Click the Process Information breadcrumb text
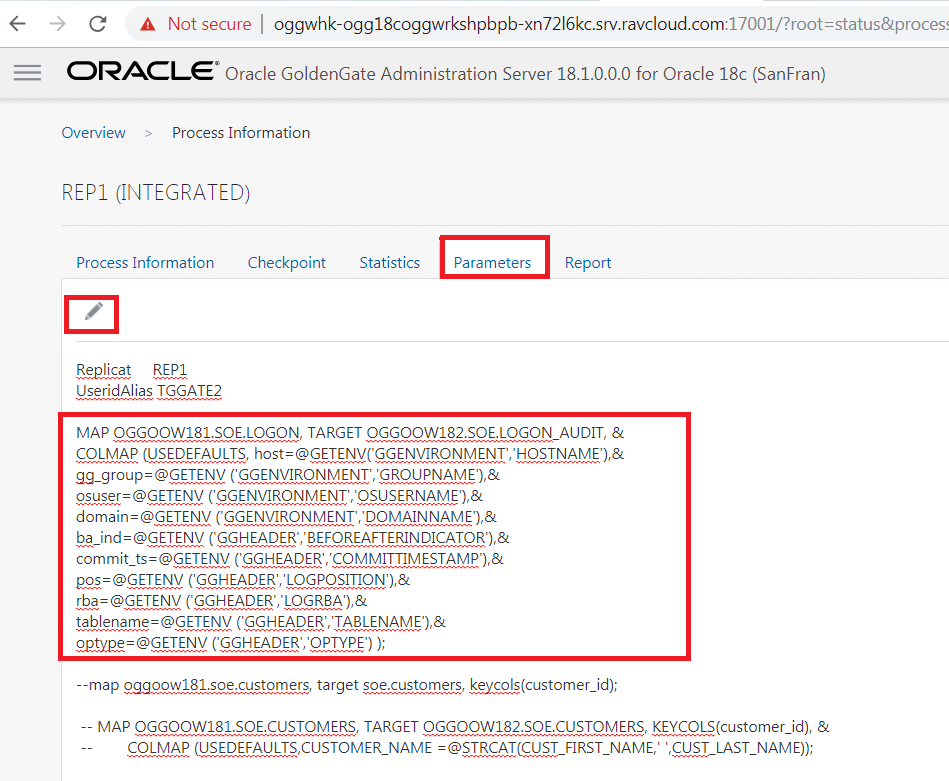949x781 pixels. pos(241,133)
